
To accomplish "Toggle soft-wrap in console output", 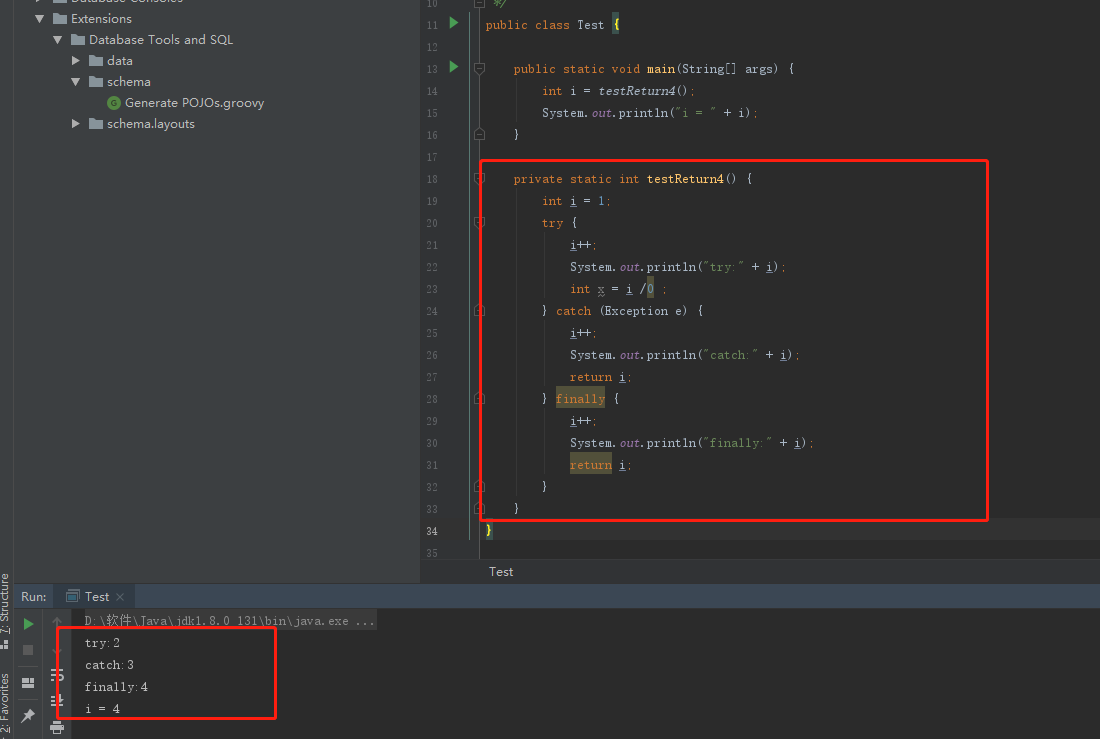I will pyautogui.click(x=57, y=675).
